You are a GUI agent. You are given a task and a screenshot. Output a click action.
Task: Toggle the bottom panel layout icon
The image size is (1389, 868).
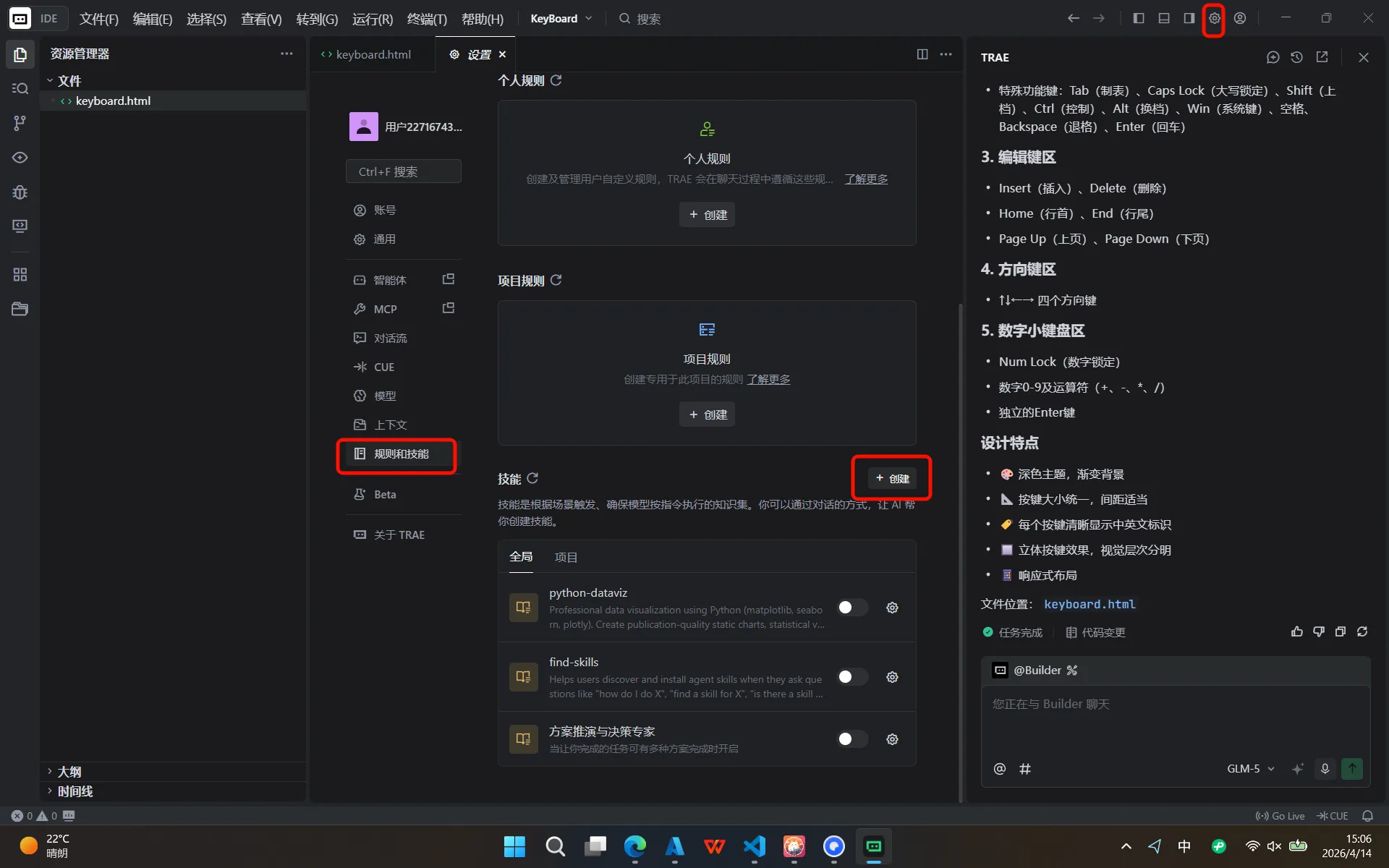[x=1164, y=18]
